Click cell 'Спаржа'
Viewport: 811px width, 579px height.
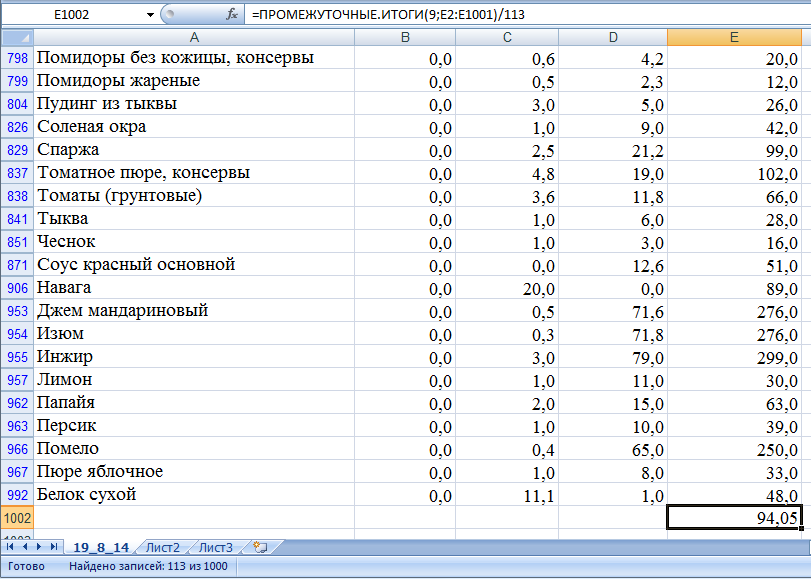(194, 150)
